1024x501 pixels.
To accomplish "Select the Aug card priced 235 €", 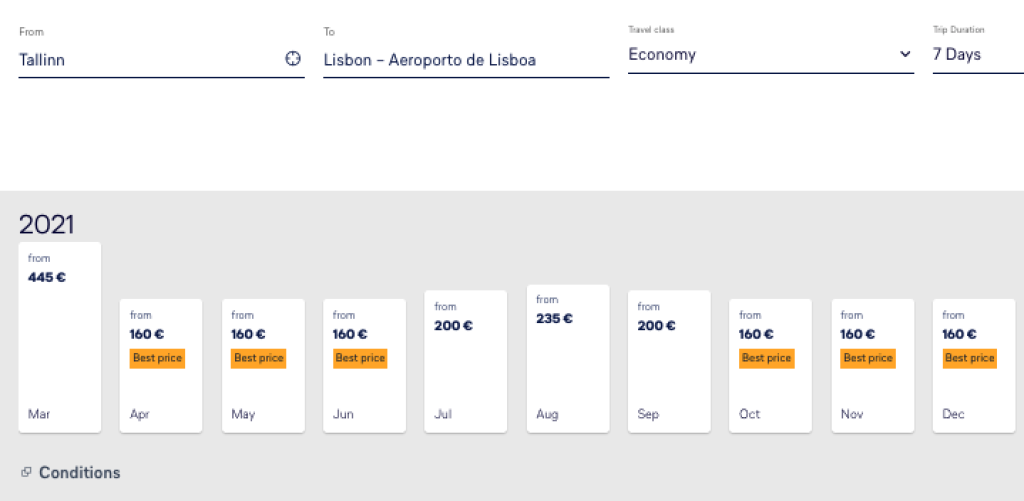I will click(567, 358).
